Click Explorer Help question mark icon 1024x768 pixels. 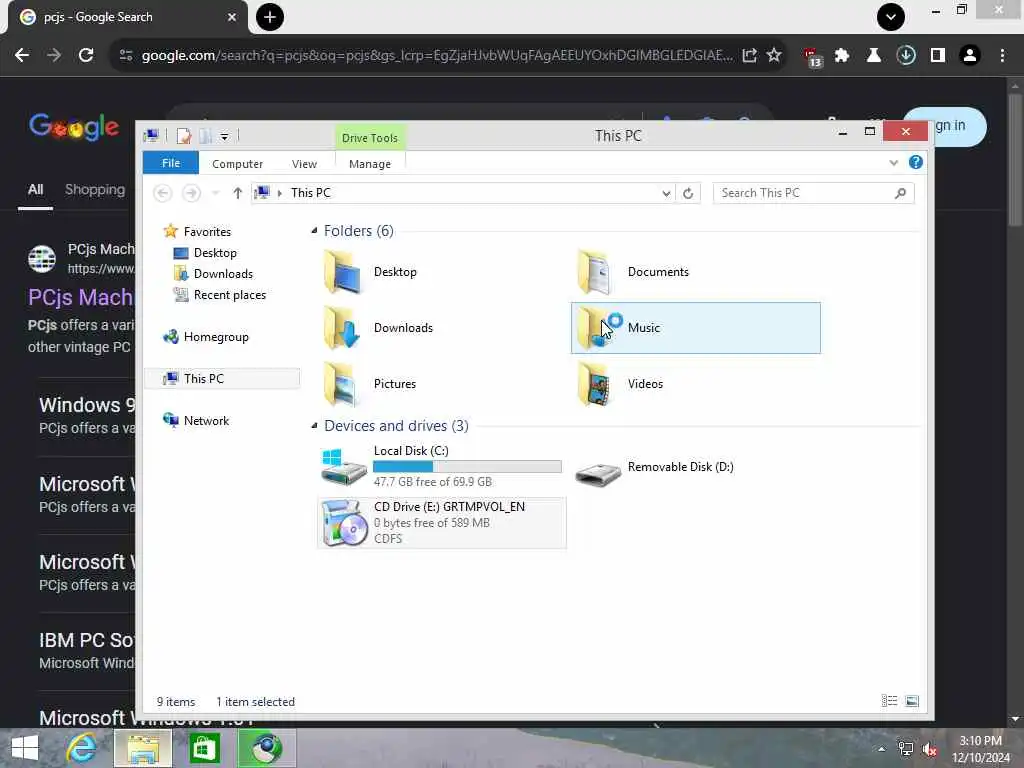pos(916,163)
